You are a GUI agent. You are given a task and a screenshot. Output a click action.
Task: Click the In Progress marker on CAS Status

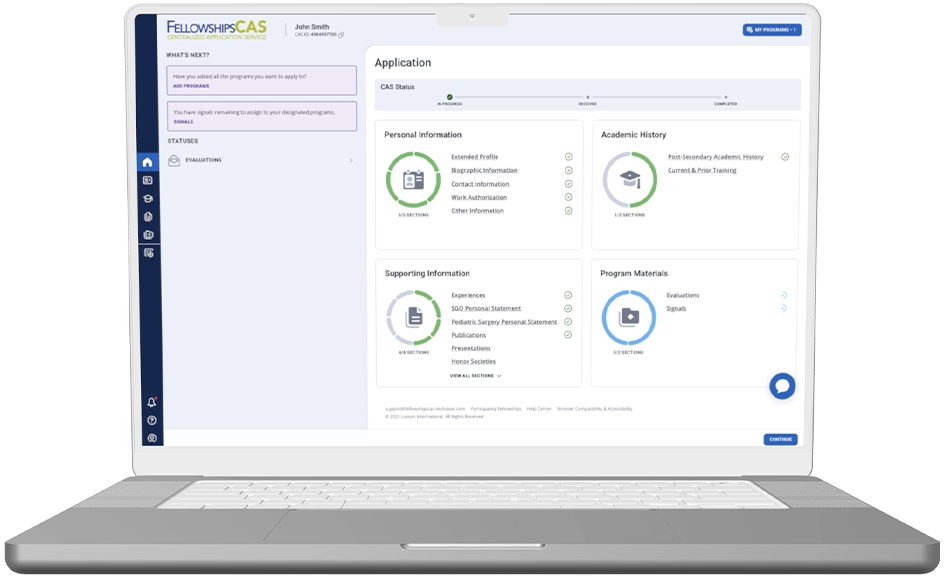pyautogui.click(x=450, y=97)
